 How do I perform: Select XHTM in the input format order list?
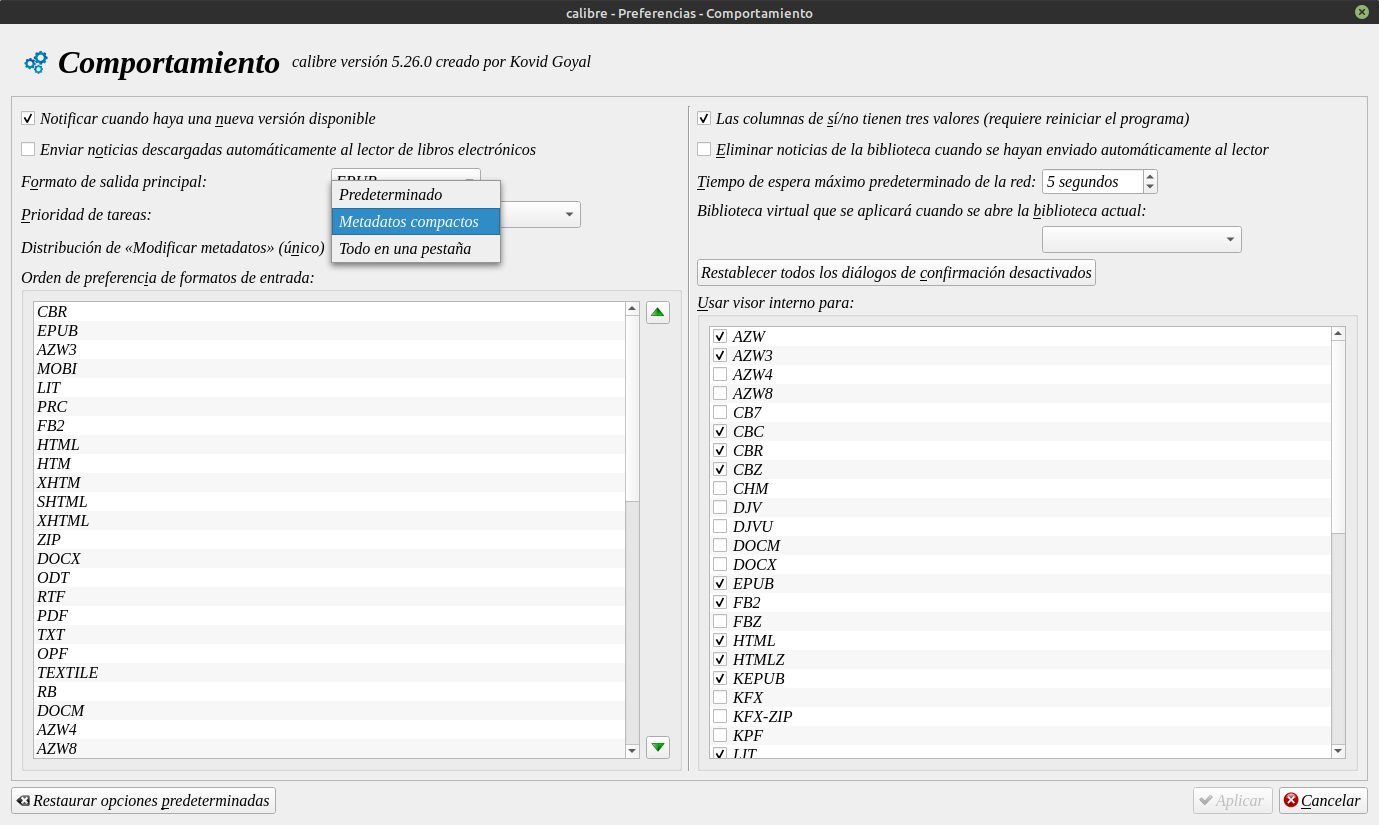pyautogui.click(x=329, y=483)
